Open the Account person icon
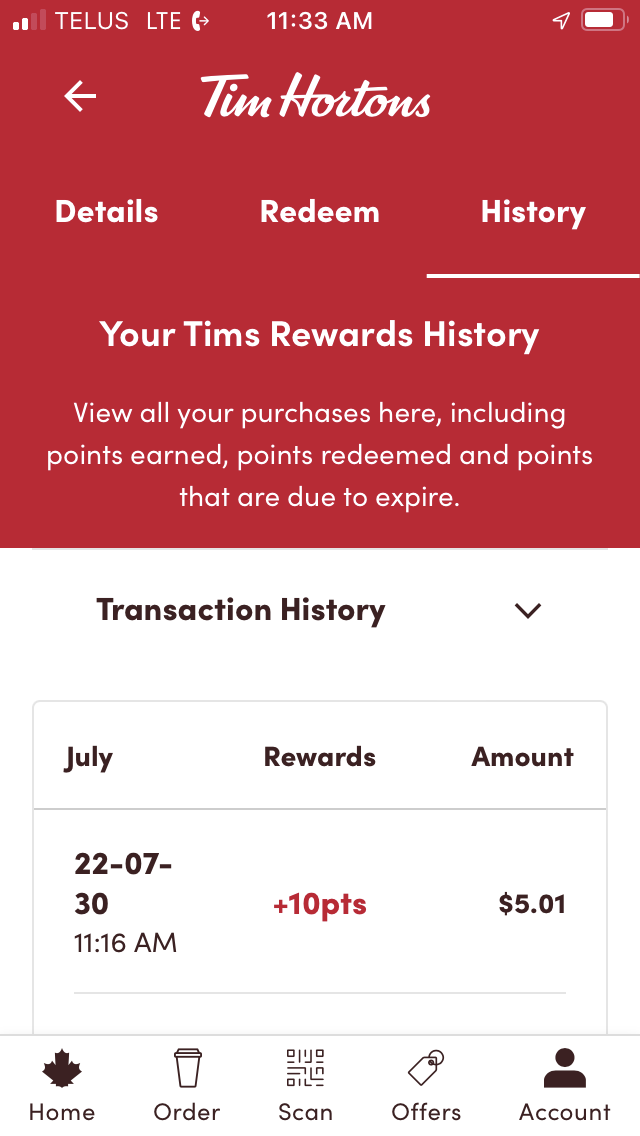The height and width of the screenshot is (1136, 640). coord(565,1069)
